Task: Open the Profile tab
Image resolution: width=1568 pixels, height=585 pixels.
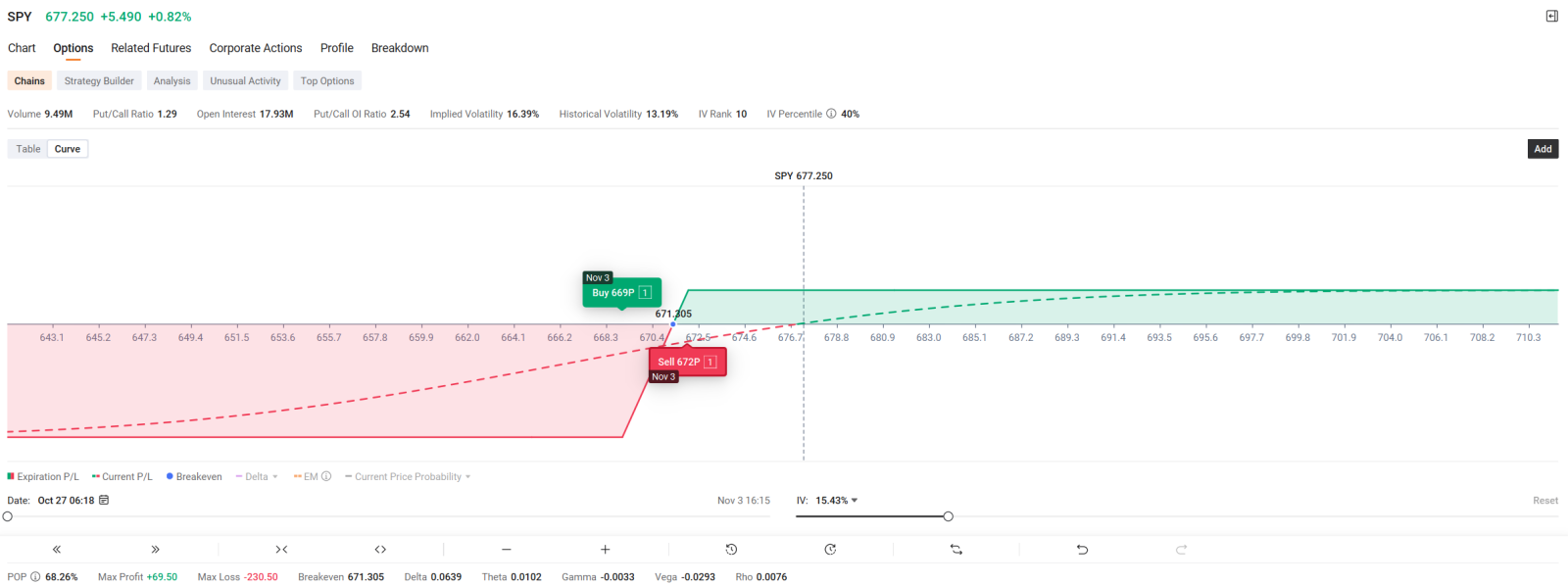Action: coord(337,48)
